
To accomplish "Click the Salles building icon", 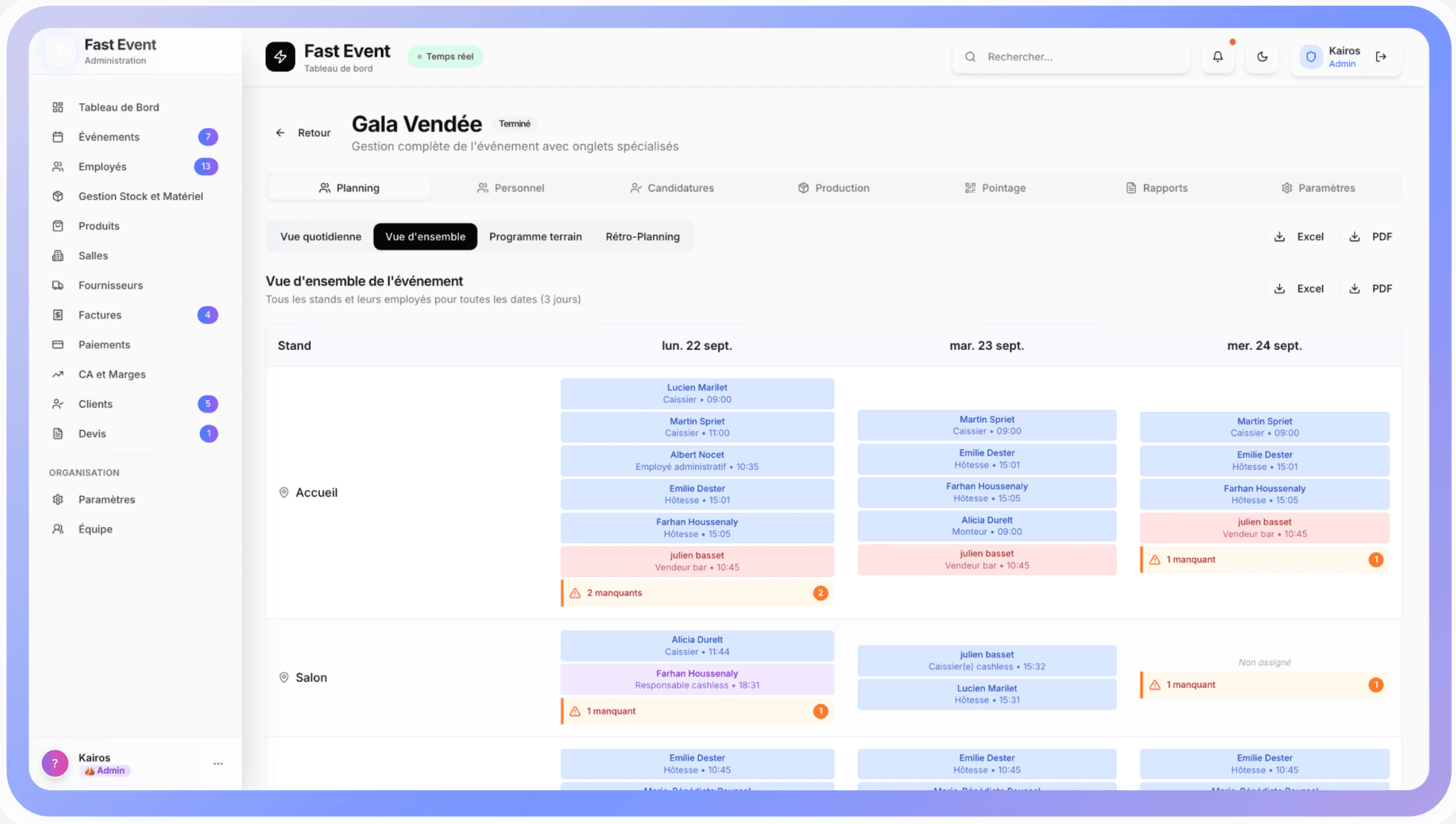I will (58, 255).
